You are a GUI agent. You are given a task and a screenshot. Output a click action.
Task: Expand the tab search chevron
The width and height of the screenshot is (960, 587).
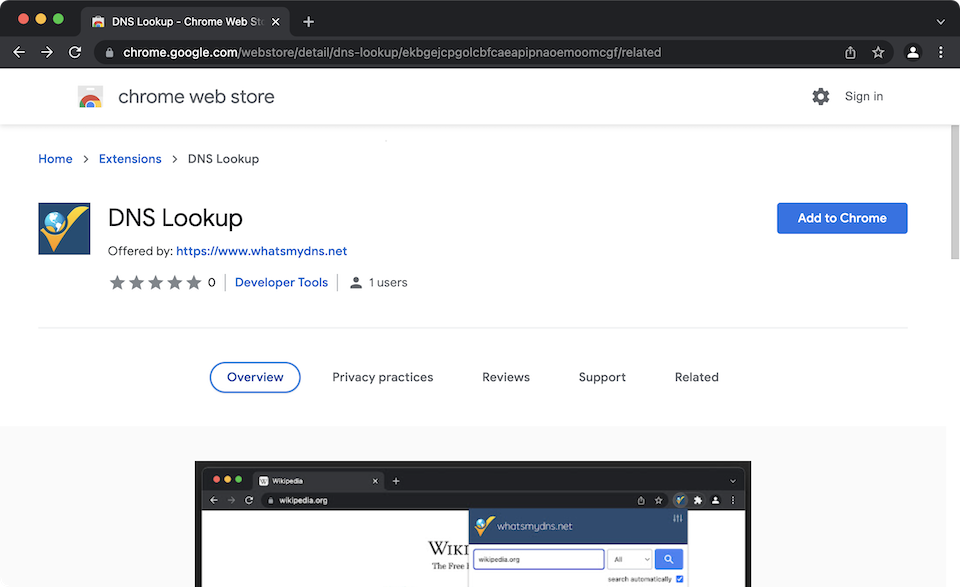[940, 21]
